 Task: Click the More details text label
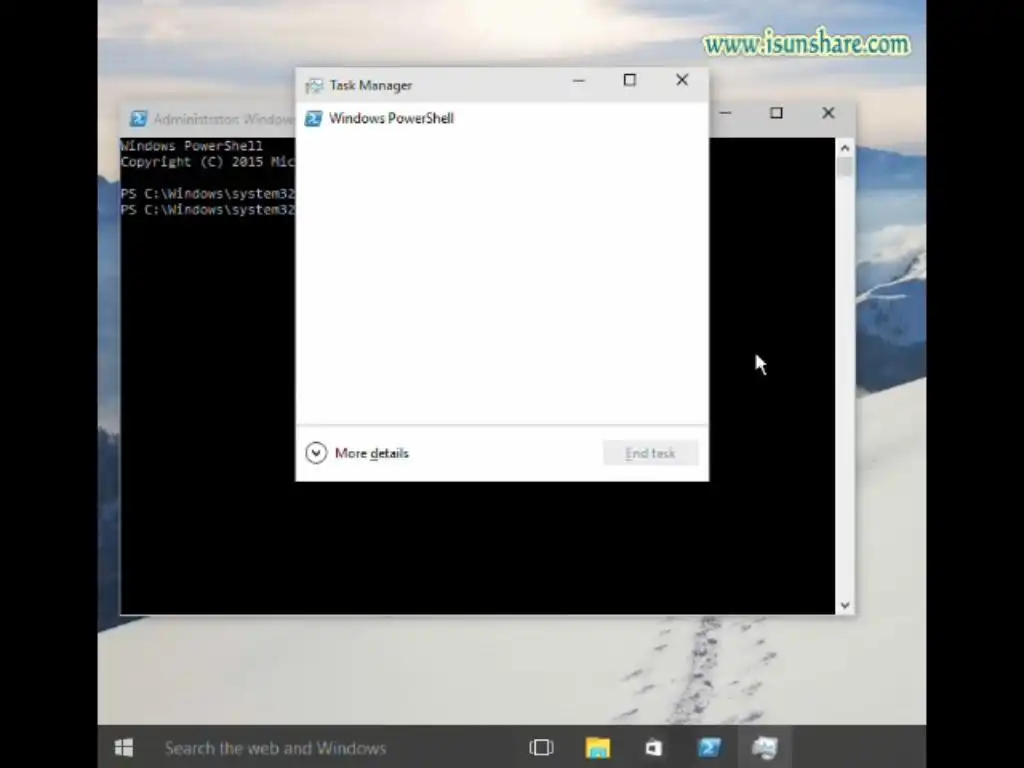[372, 453]
